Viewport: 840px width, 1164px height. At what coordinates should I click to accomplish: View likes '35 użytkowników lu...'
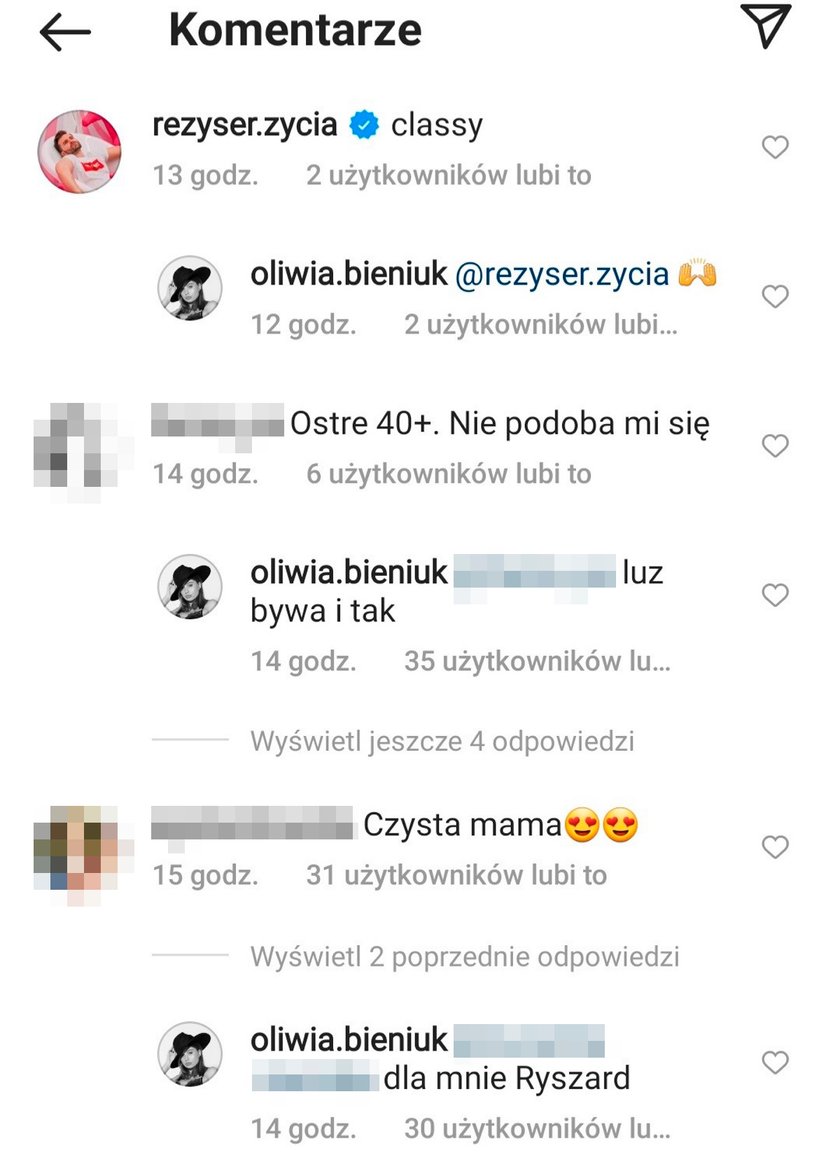point(537,661)
